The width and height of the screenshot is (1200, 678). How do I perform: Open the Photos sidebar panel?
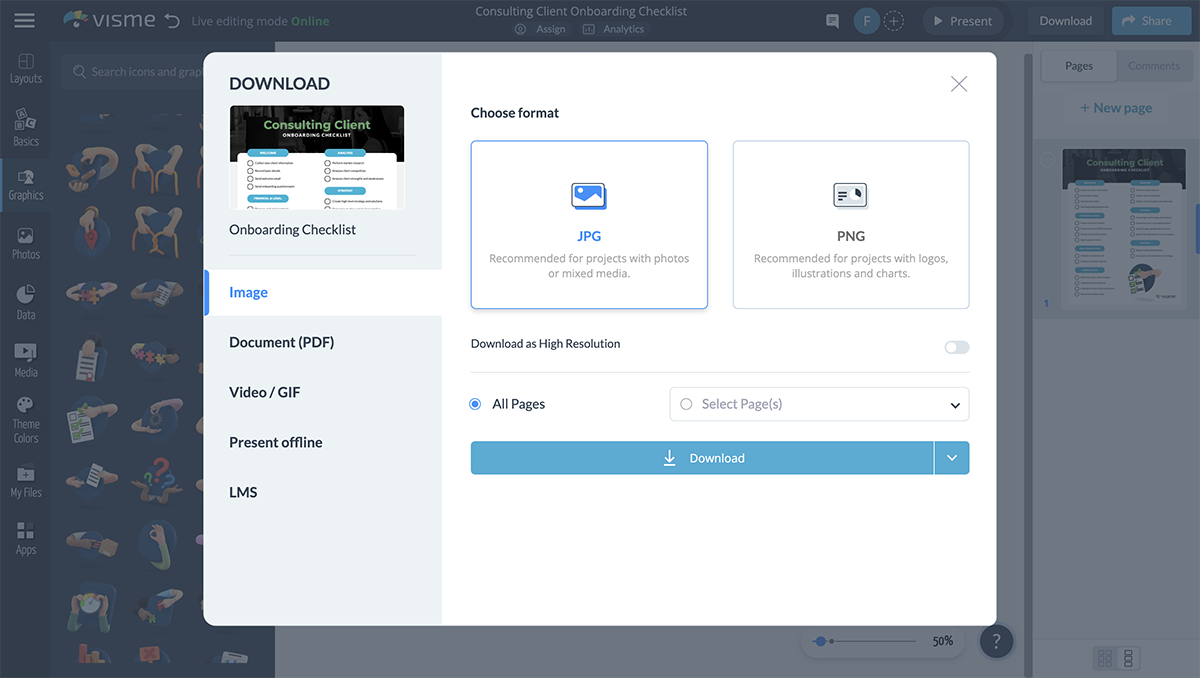click(26, 243)
